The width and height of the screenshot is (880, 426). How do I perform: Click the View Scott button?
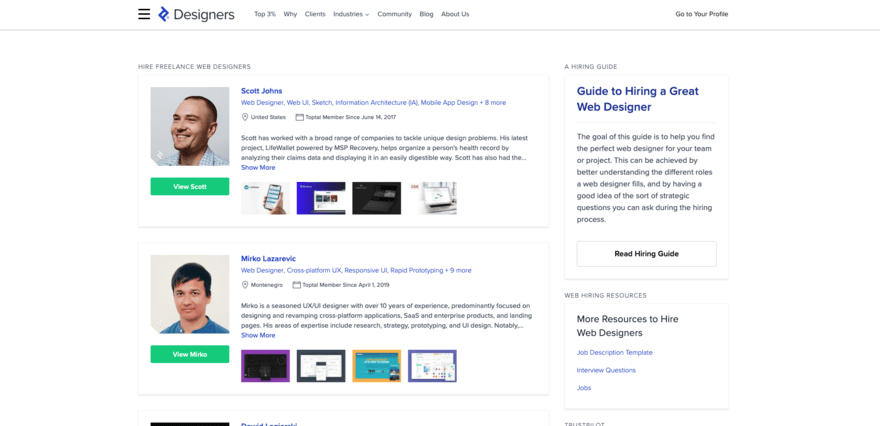coord(189,186)
